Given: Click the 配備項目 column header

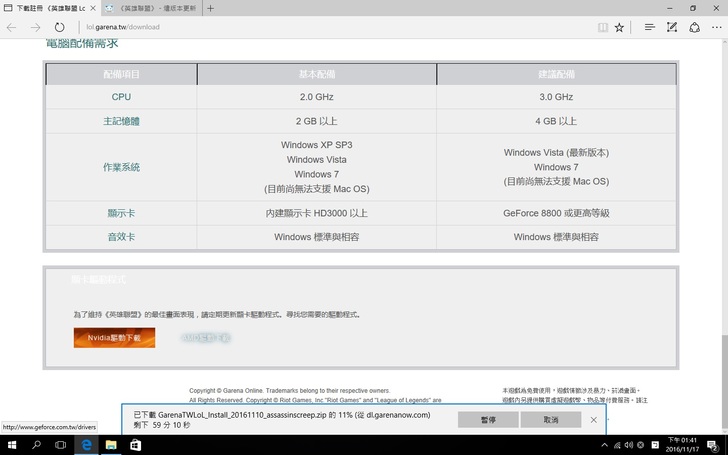Looking at the screenshot, I should tap(121, 74).
